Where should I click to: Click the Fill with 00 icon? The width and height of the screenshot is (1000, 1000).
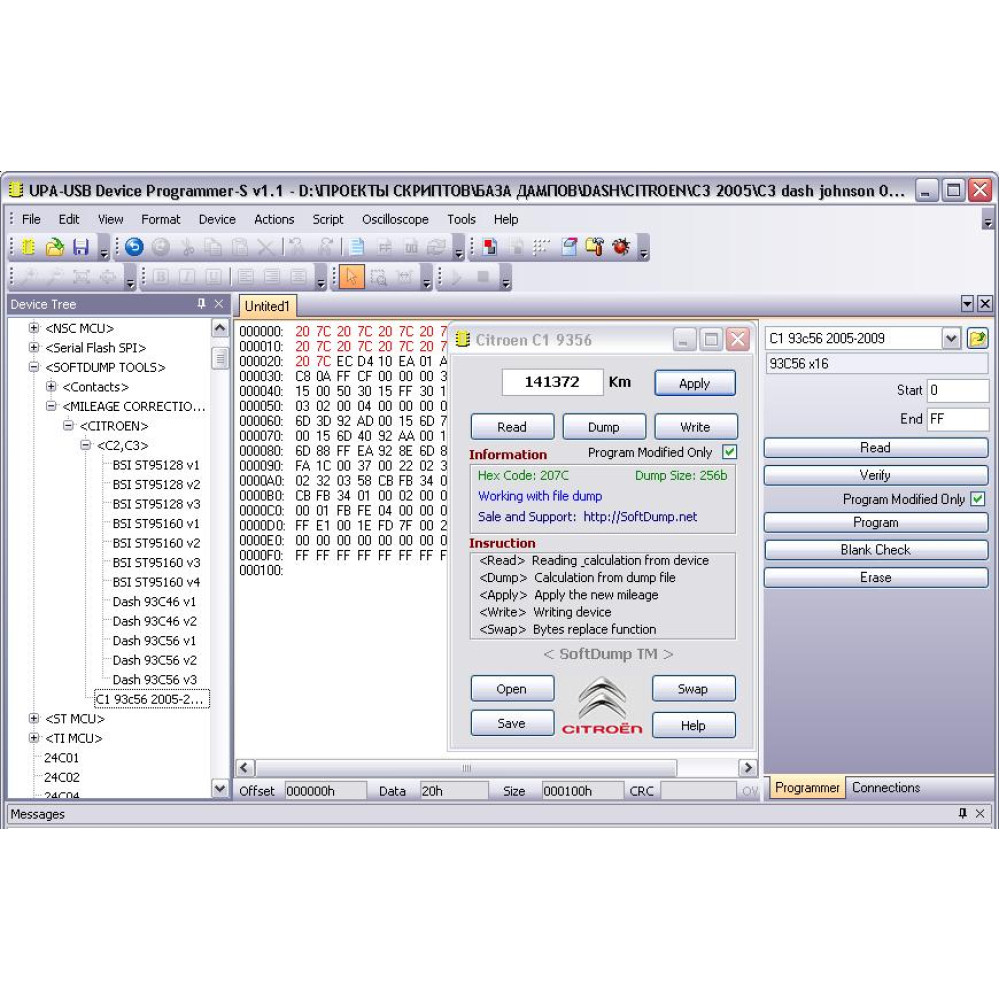click(x=411, y=247)
